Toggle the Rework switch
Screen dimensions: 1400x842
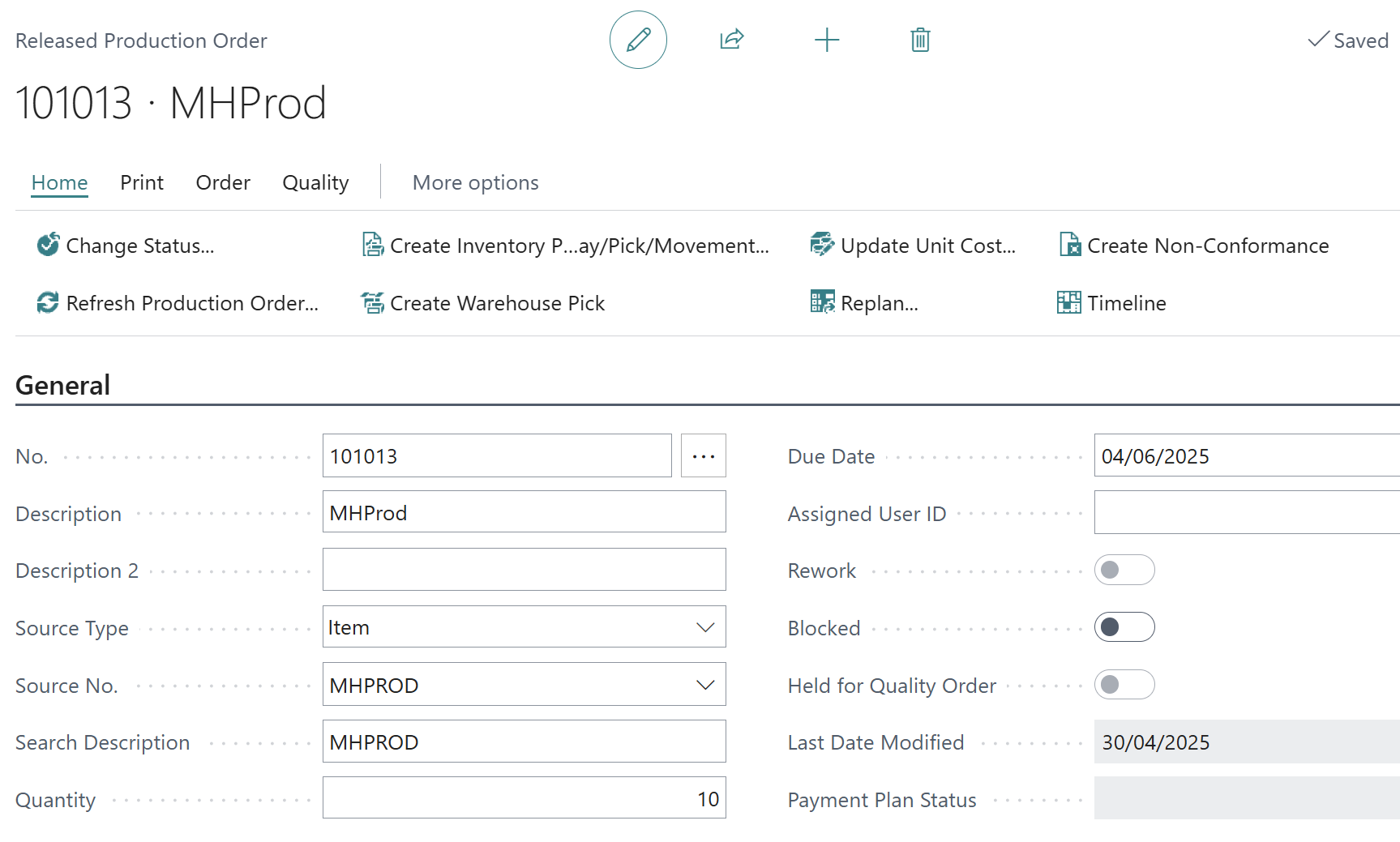tap(1124, 570)
